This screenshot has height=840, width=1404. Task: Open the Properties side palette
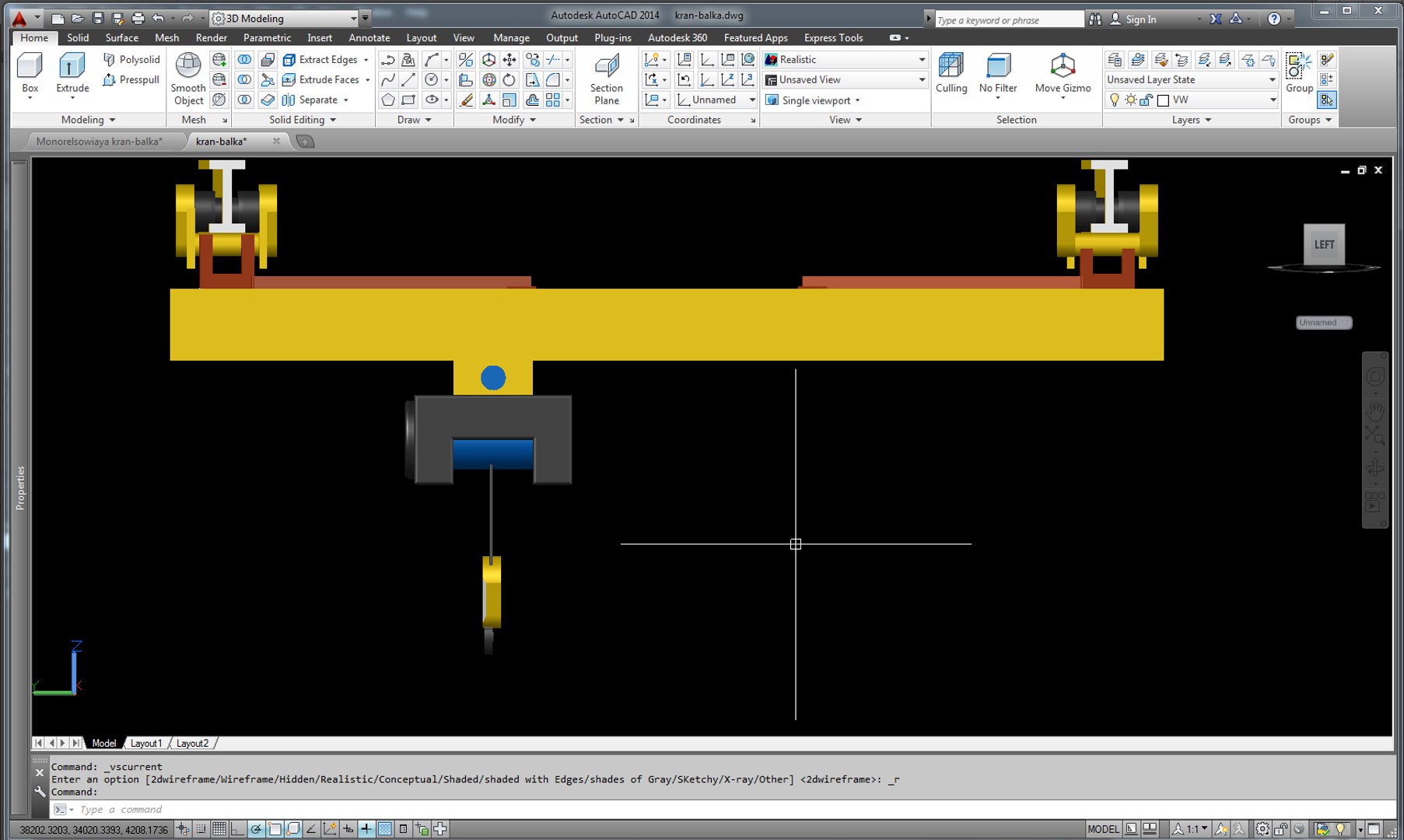(20, 488)
